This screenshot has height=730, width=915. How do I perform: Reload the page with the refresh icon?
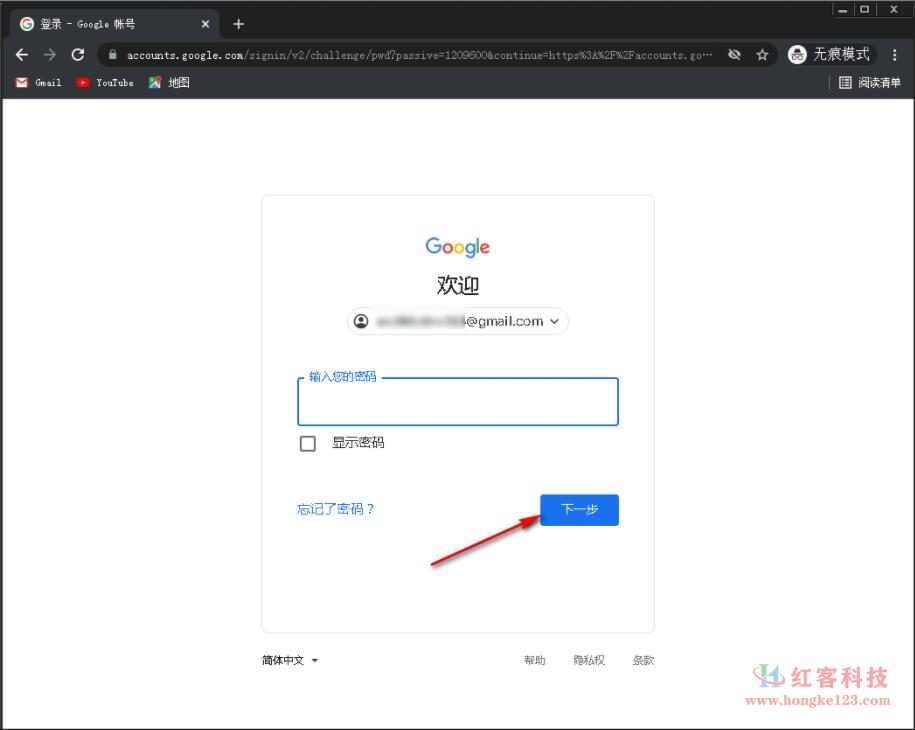(x=78, y=55)
